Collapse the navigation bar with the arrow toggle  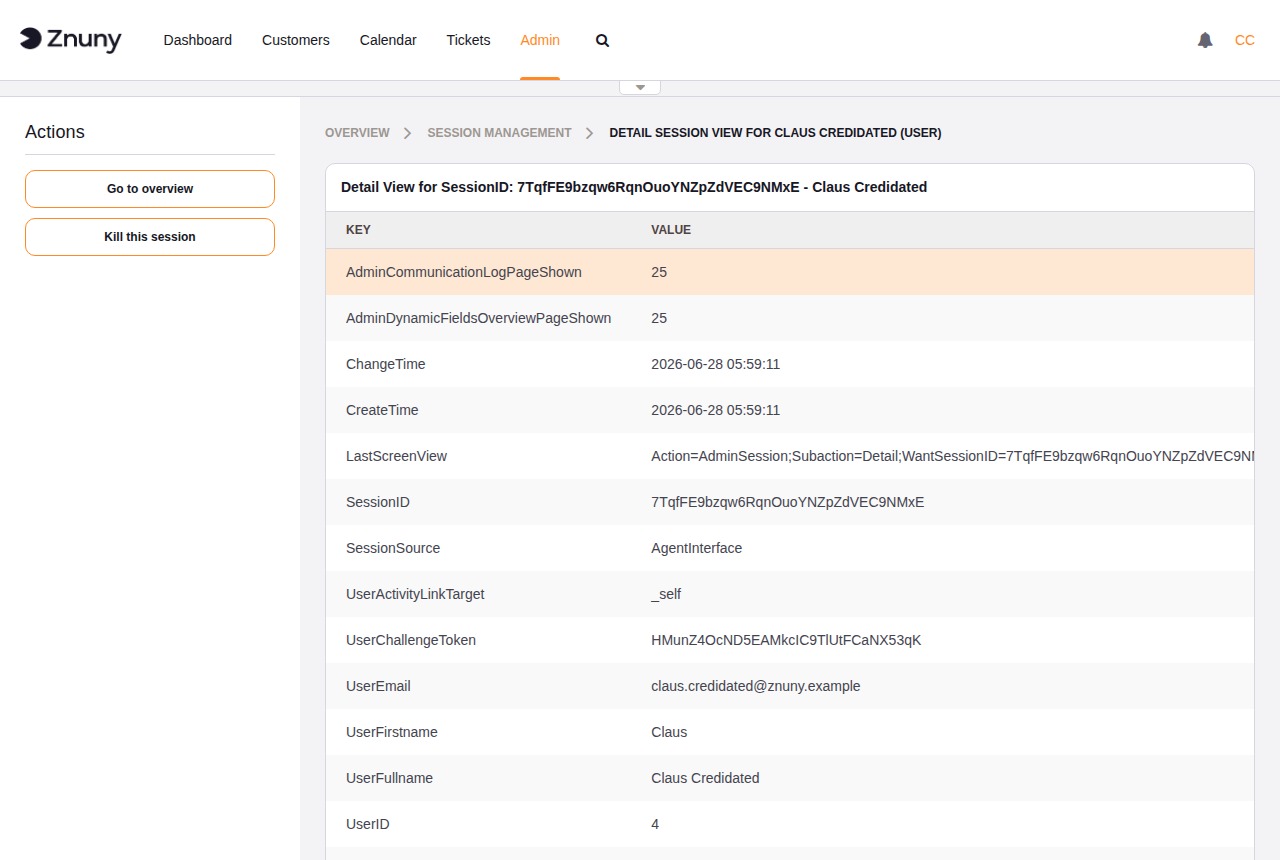pyautogui.click(x=640, y=87)
